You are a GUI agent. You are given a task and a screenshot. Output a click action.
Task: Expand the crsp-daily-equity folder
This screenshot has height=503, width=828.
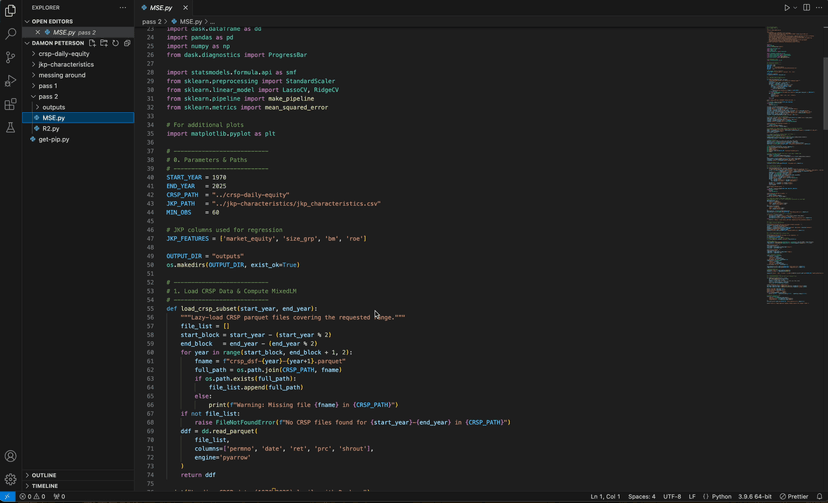(78, 54)
